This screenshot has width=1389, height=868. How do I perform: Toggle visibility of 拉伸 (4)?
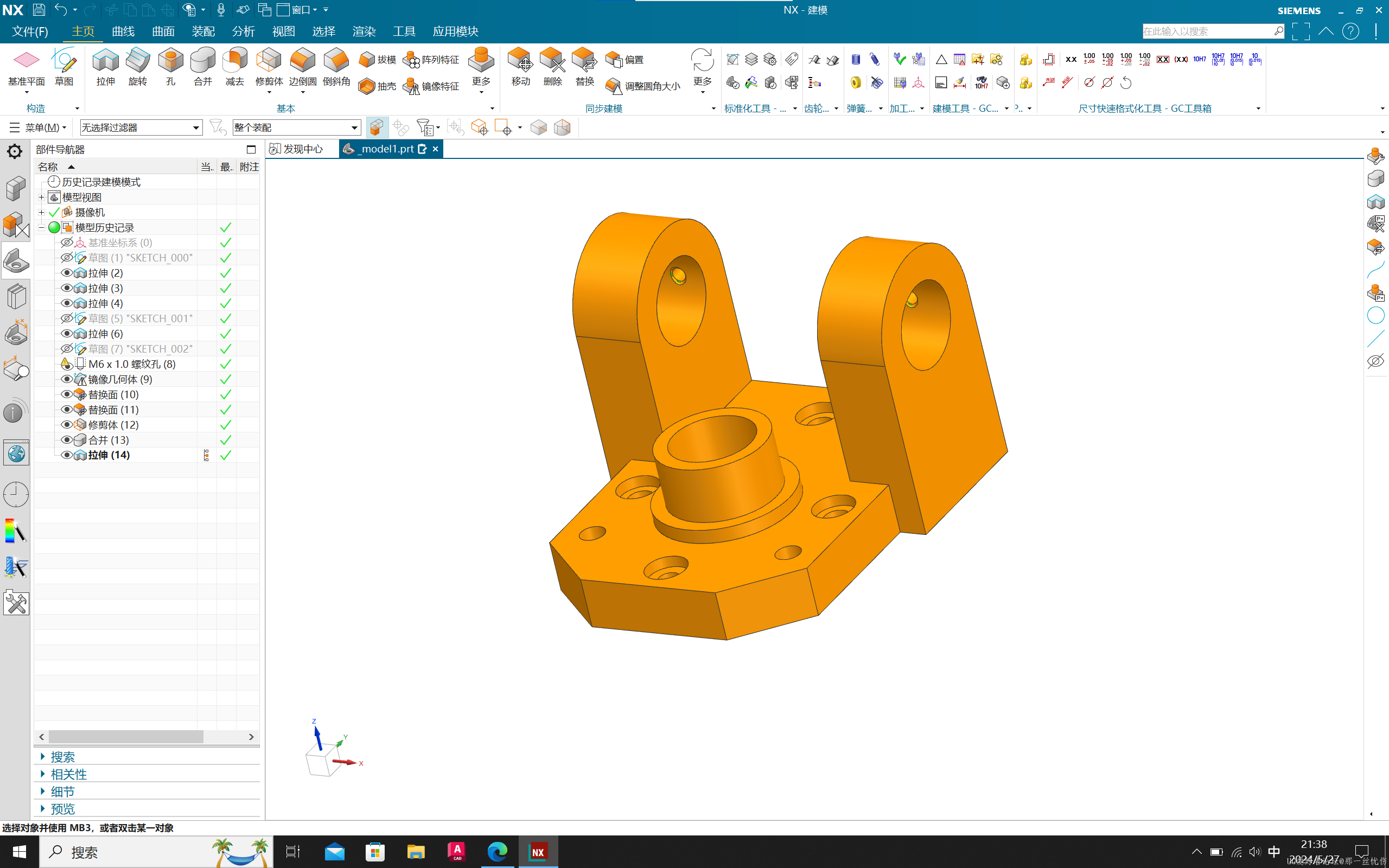(67, 303)
